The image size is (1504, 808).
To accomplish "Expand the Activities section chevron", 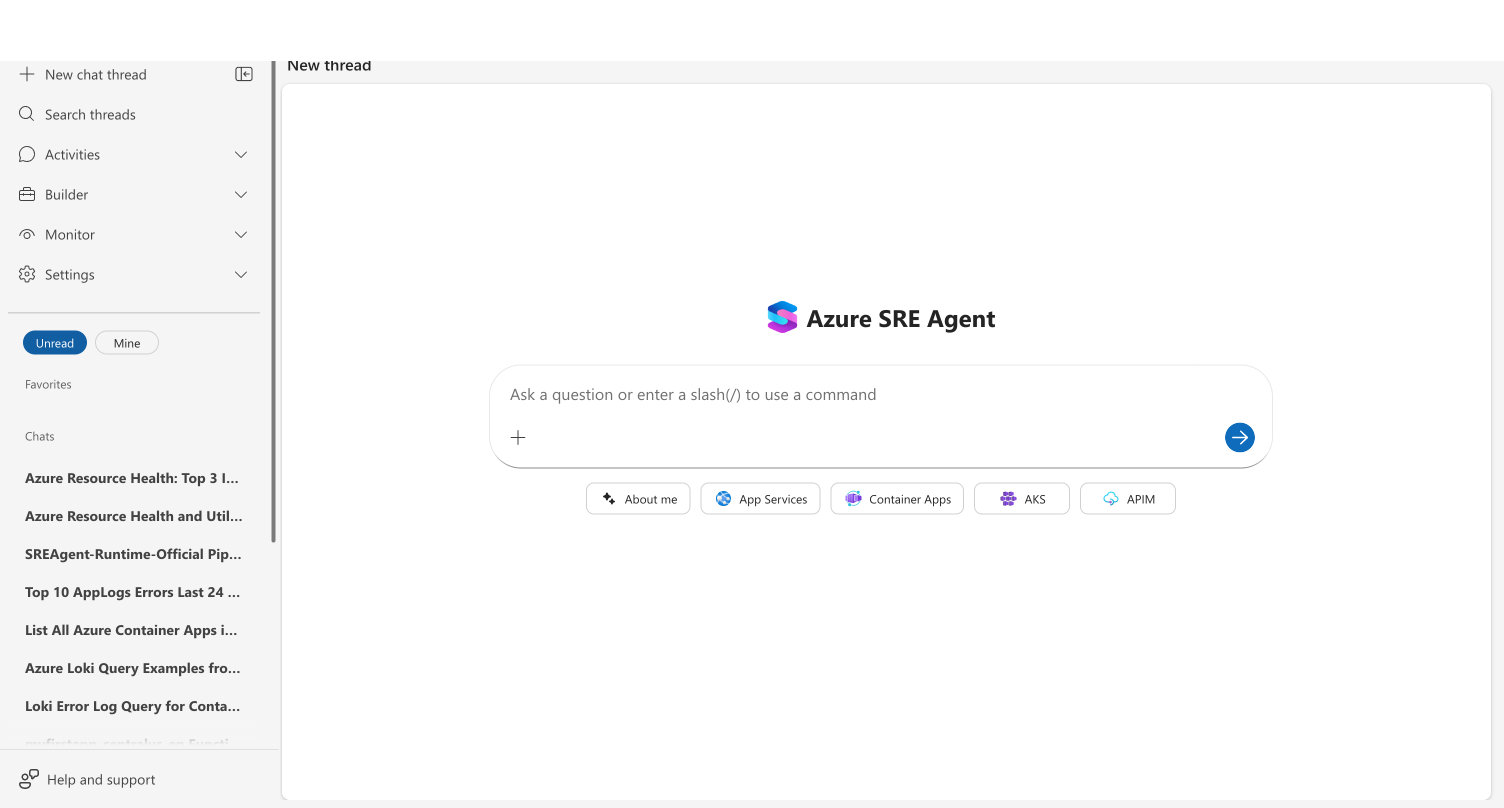I will 241,154.
